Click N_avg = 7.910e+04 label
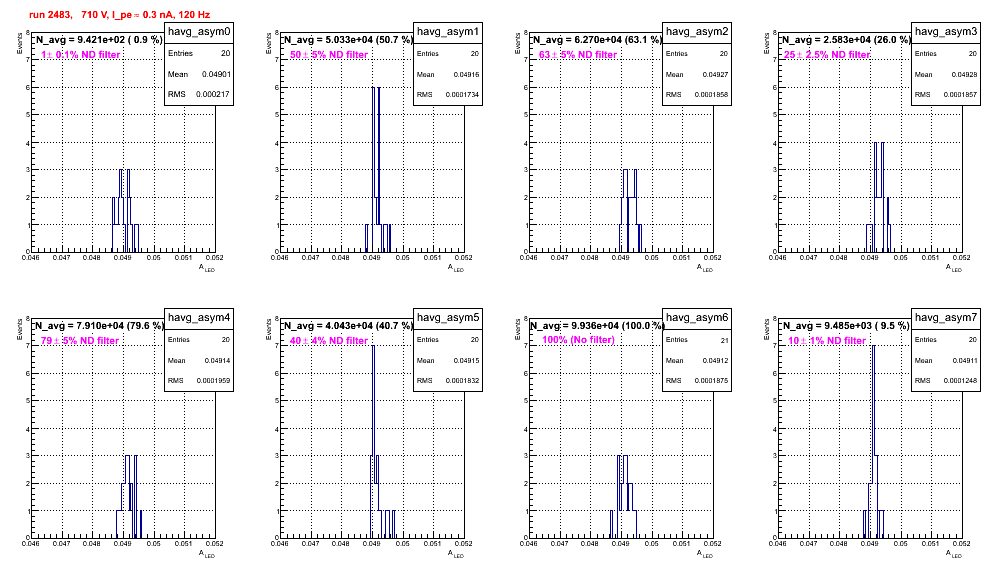 (x=99, y=326)
